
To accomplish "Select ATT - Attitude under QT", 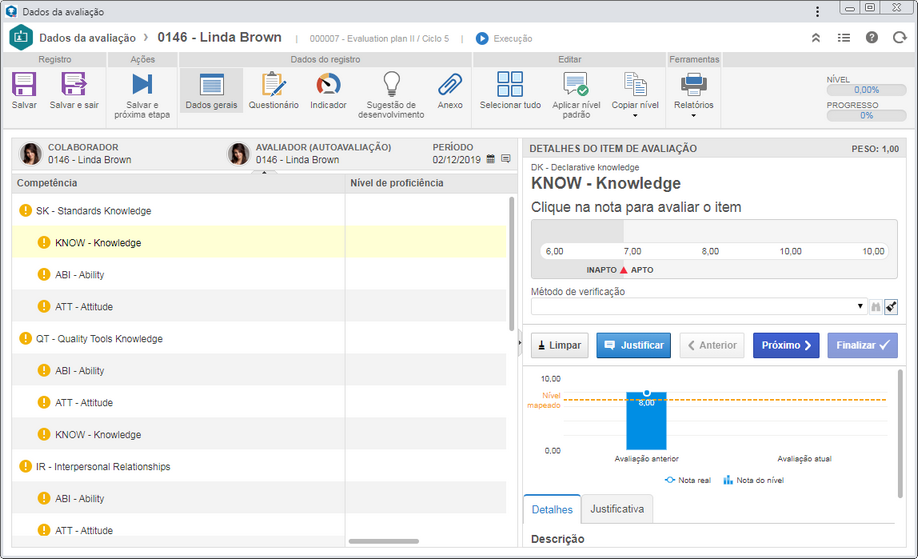I will tap(259, 403).
